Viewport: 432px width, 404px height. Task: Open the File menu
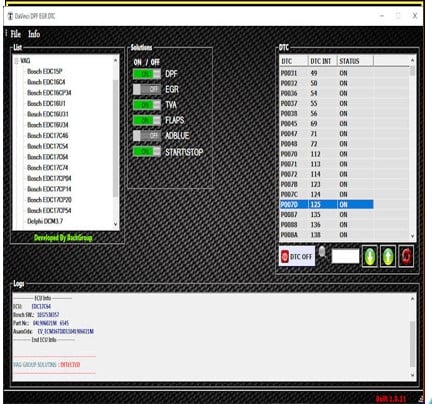pyautogui.click(x=16, y=34)
